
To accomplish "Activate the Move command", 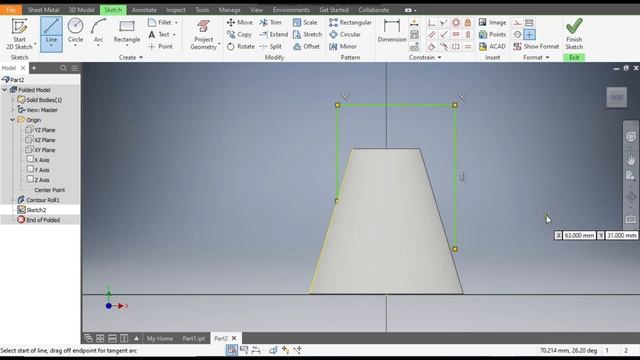I will [240, 22].
